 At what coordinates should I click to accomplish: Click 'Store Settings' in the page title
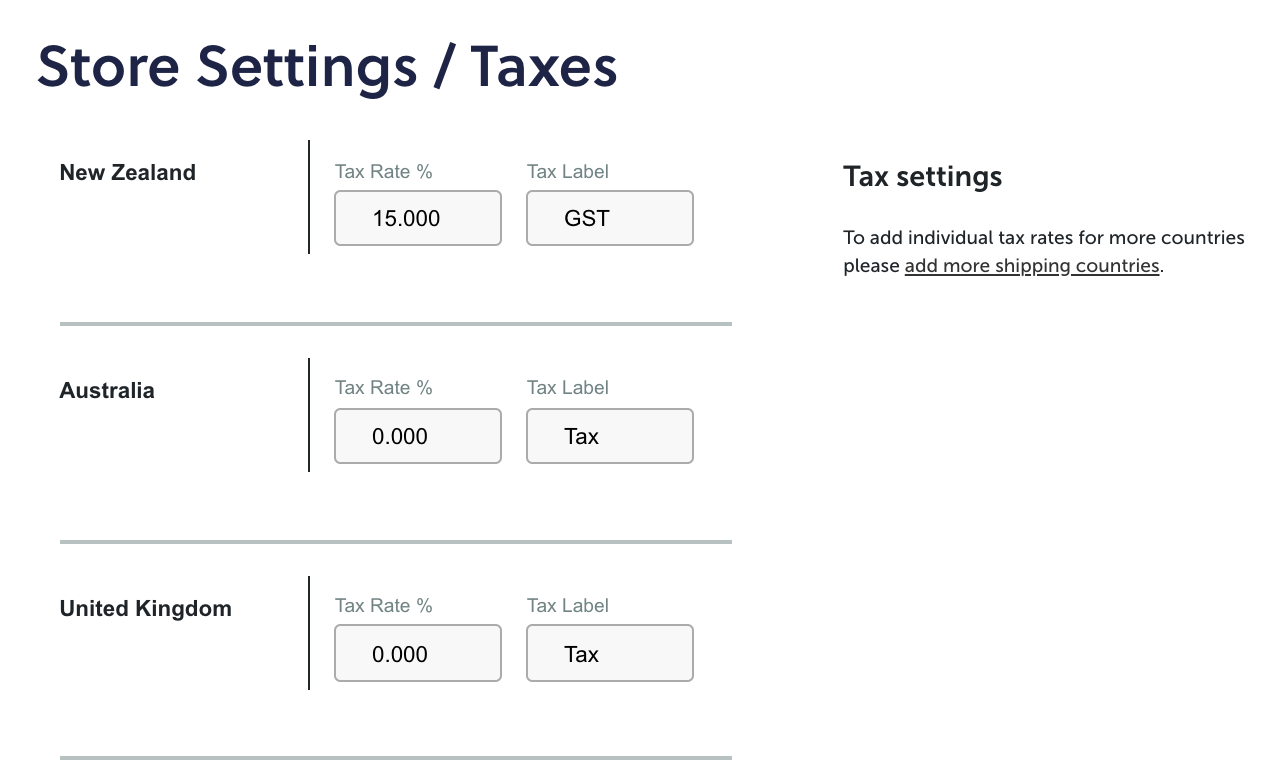227,68
